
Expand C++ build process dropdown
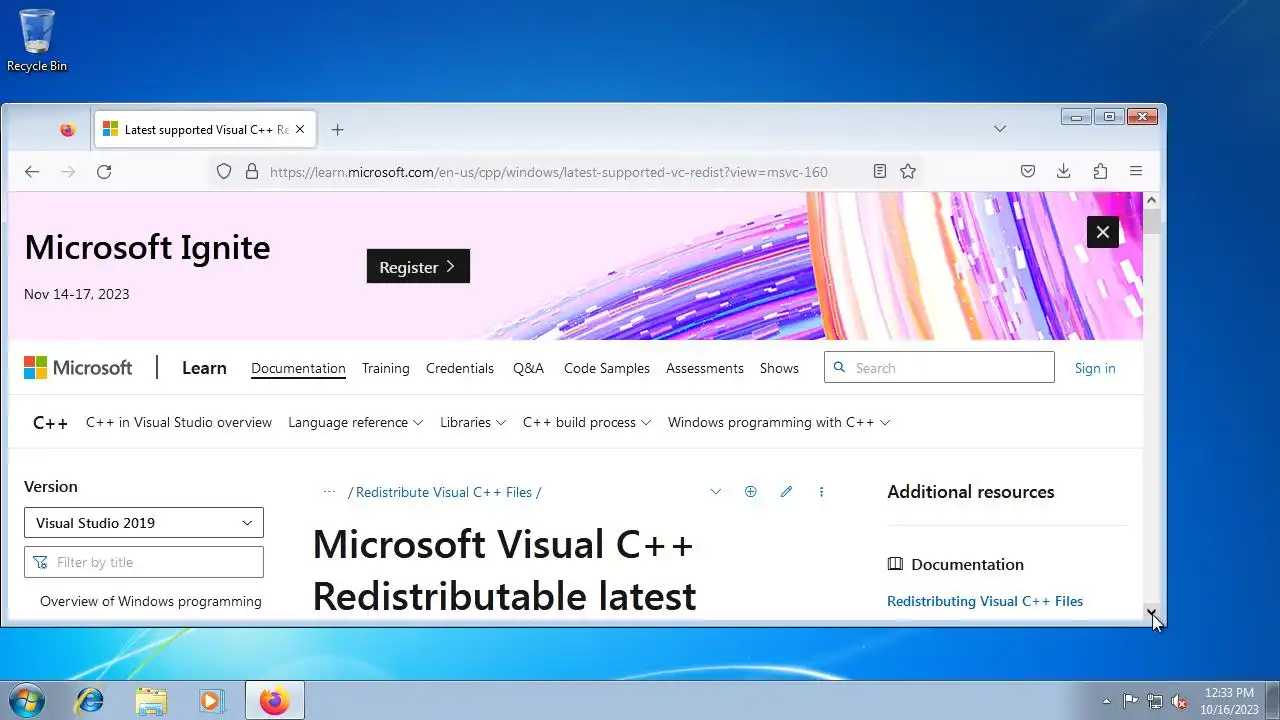click(x=587, y=422)
